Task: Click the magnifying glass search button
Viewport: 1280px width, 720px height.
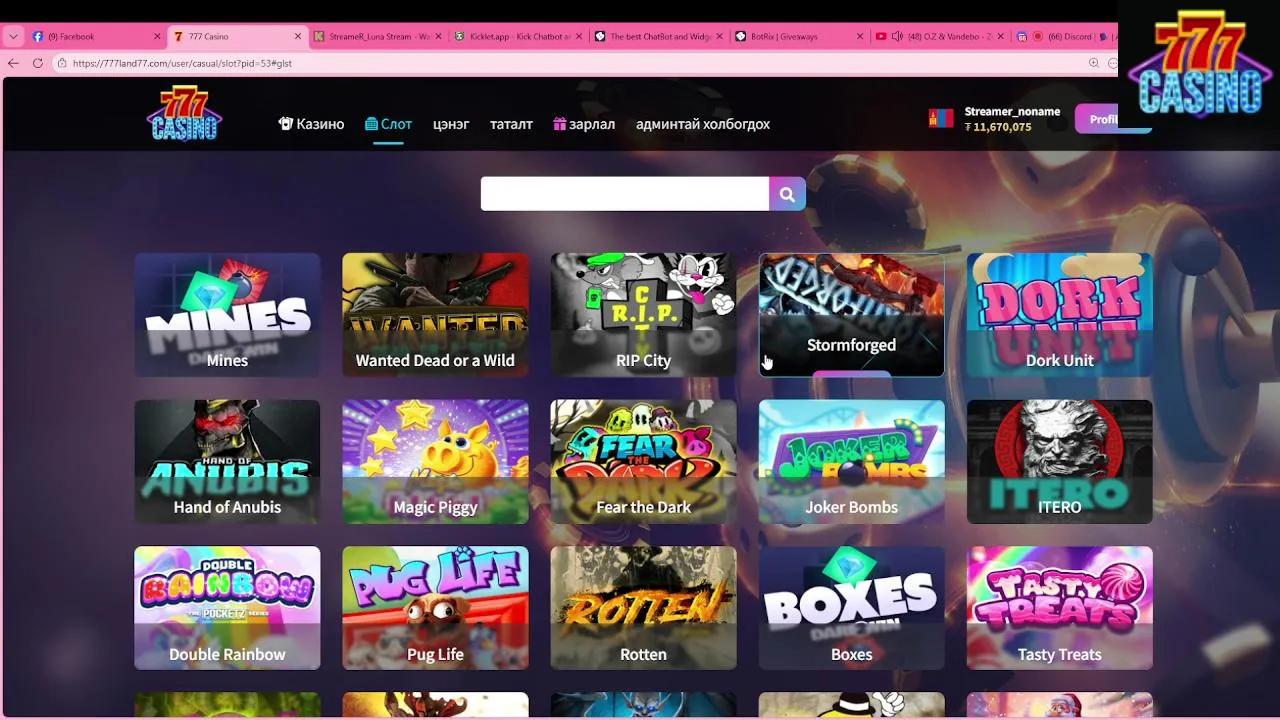Action: [x=786, y=193]
